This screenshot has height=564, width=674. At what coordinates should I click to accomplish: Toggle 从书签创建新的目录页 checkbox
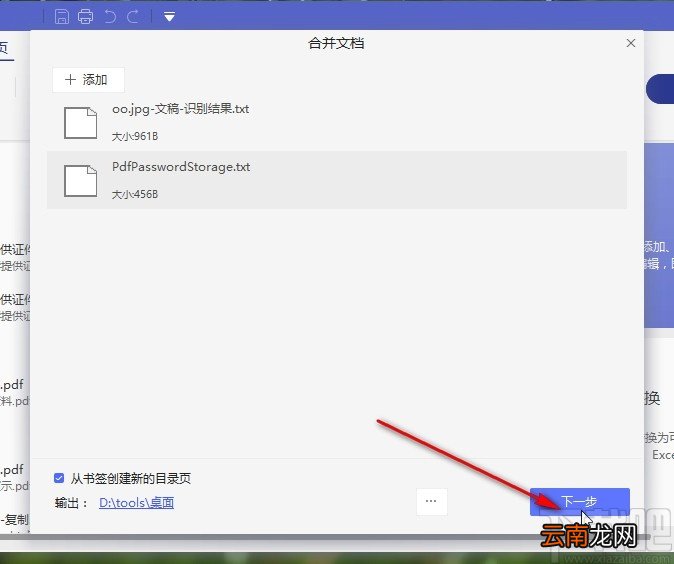tap(59, 478)
